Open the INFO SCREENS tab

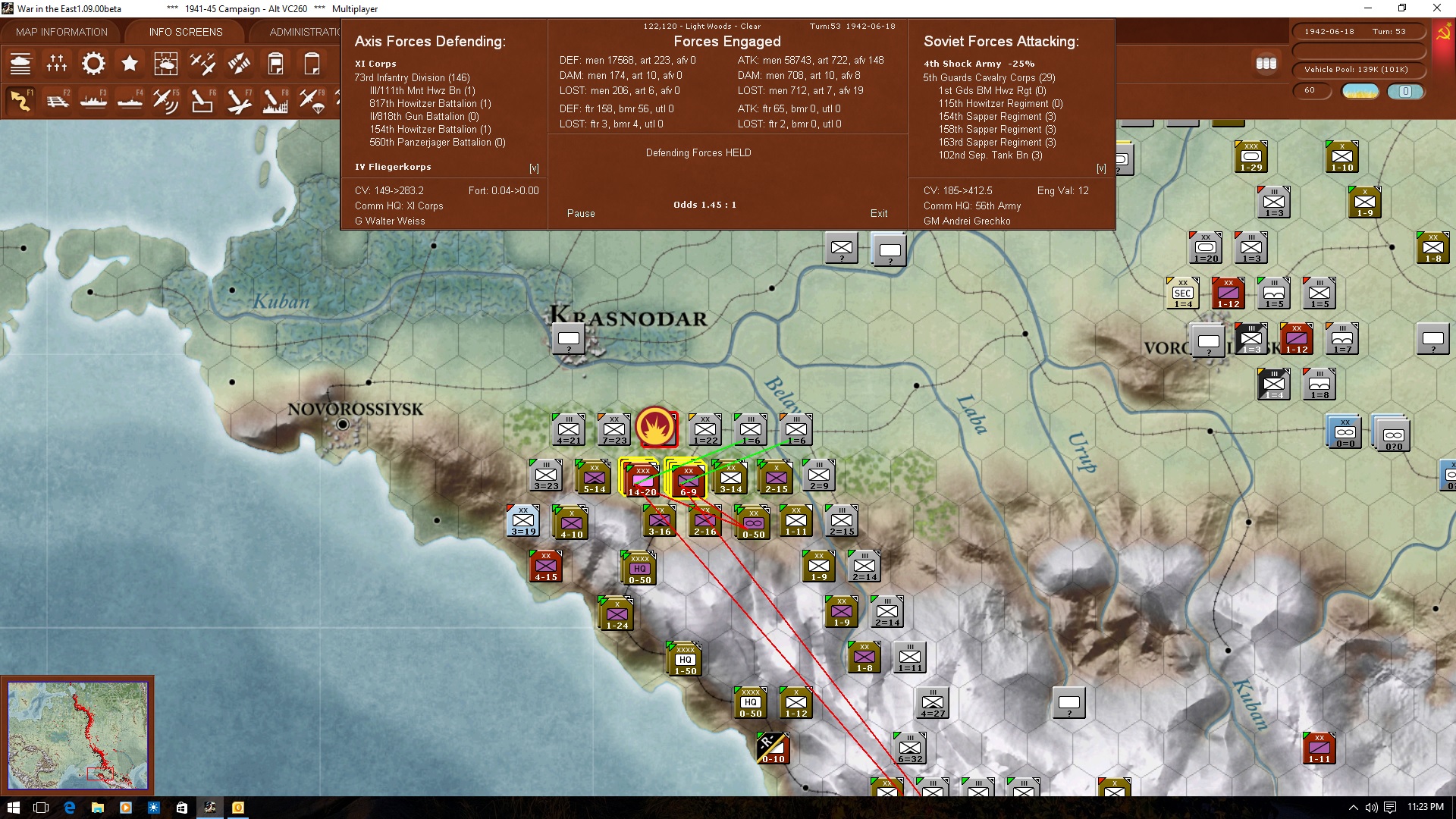pos(186,32)
